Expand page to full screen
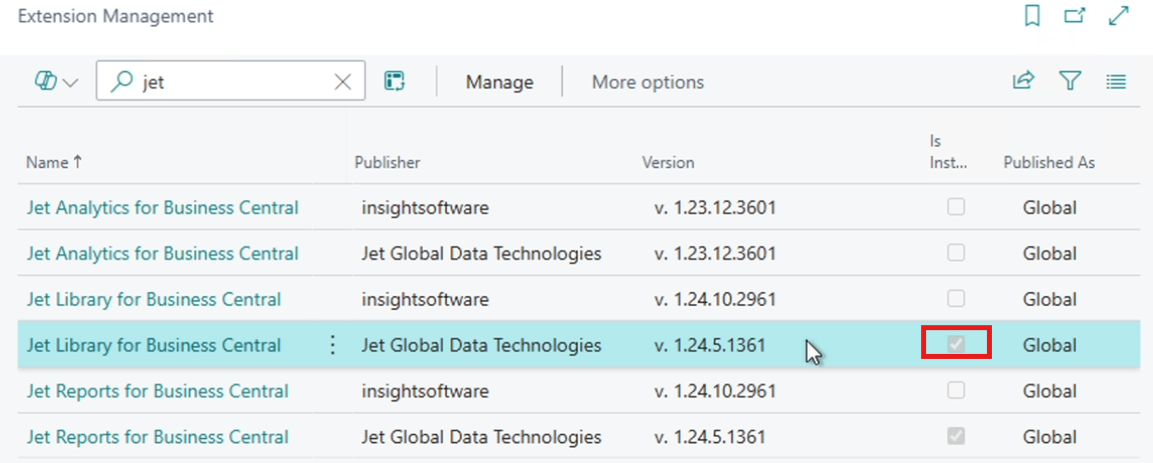The height and width of the screenshot is (463, 1153). pos(1118,16)
